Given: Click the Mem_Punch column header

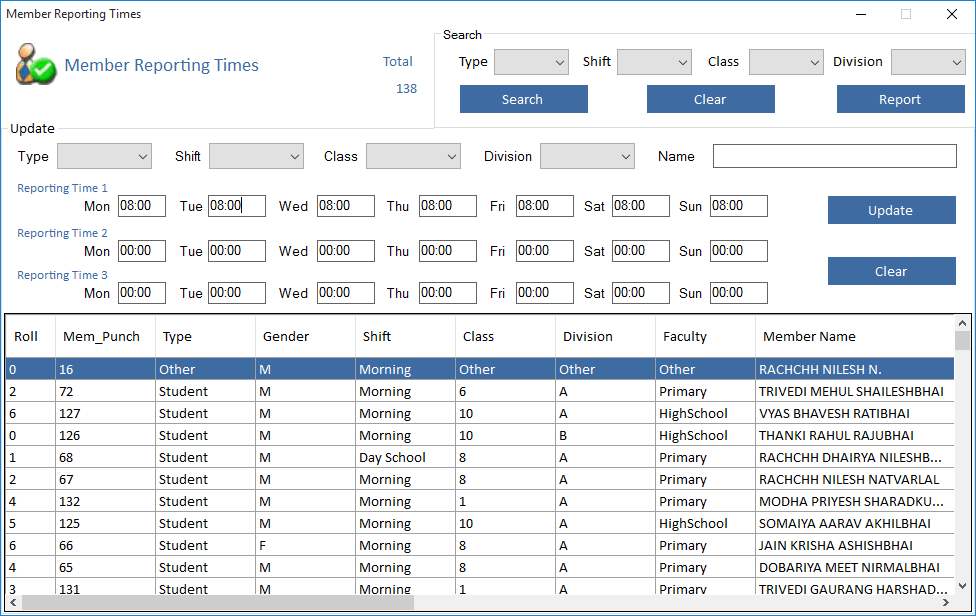Looking at the screenshot, I should (101, 336).
